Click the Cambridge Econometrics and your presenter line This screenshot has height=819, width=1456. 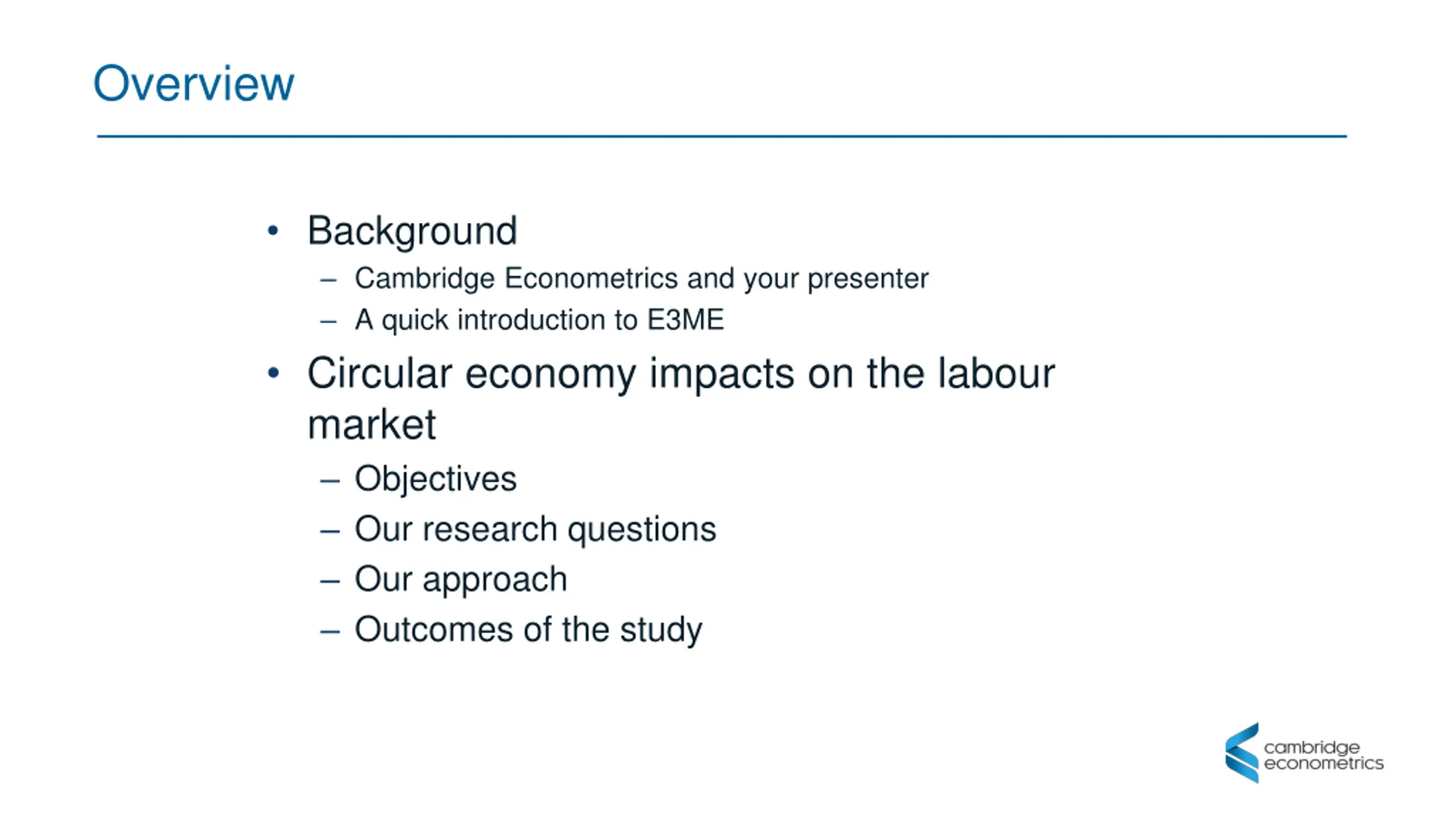(x=642, y=279)
